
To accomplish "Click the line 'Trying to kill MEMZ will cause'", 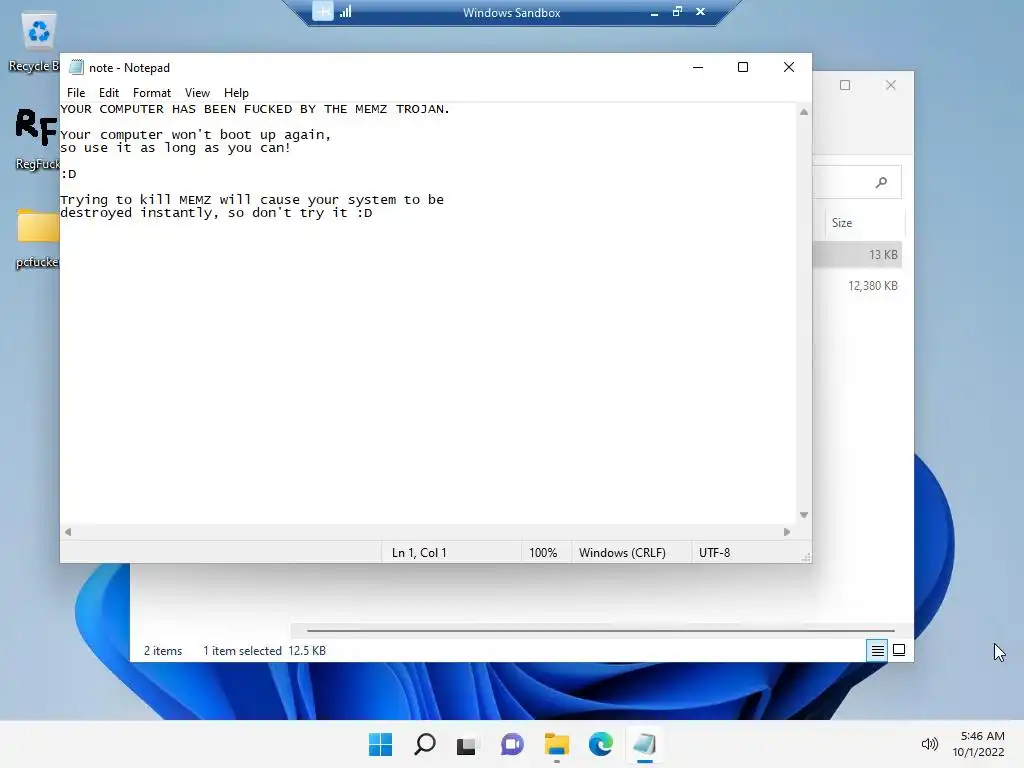I will pyautogui.click(x=251, y=200).
